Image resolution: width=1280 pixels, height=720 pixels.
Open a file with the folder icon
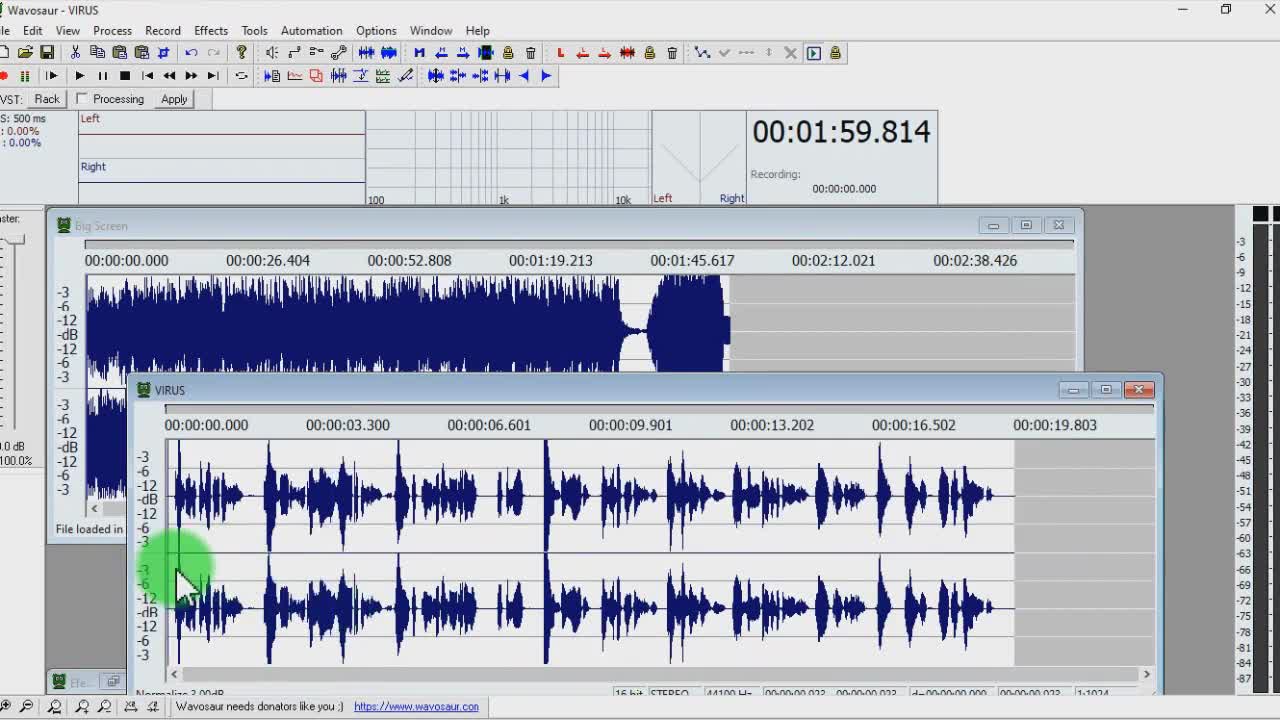pyautogui.click(x=25, y=52)
